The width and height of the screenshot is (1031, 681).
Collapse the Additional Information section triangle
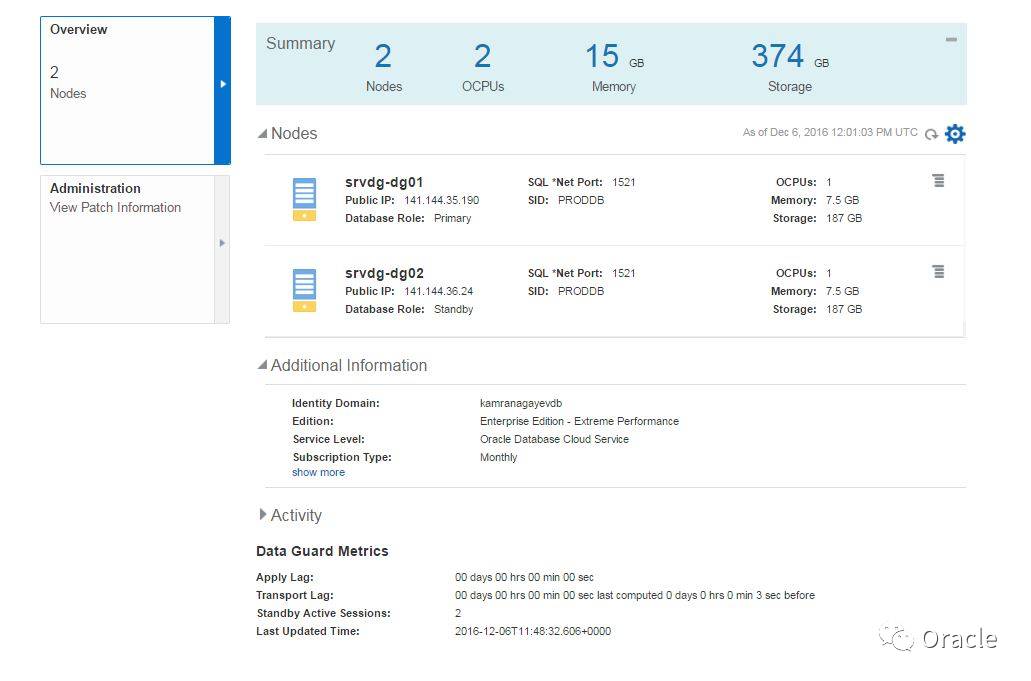tap(262, 364)
